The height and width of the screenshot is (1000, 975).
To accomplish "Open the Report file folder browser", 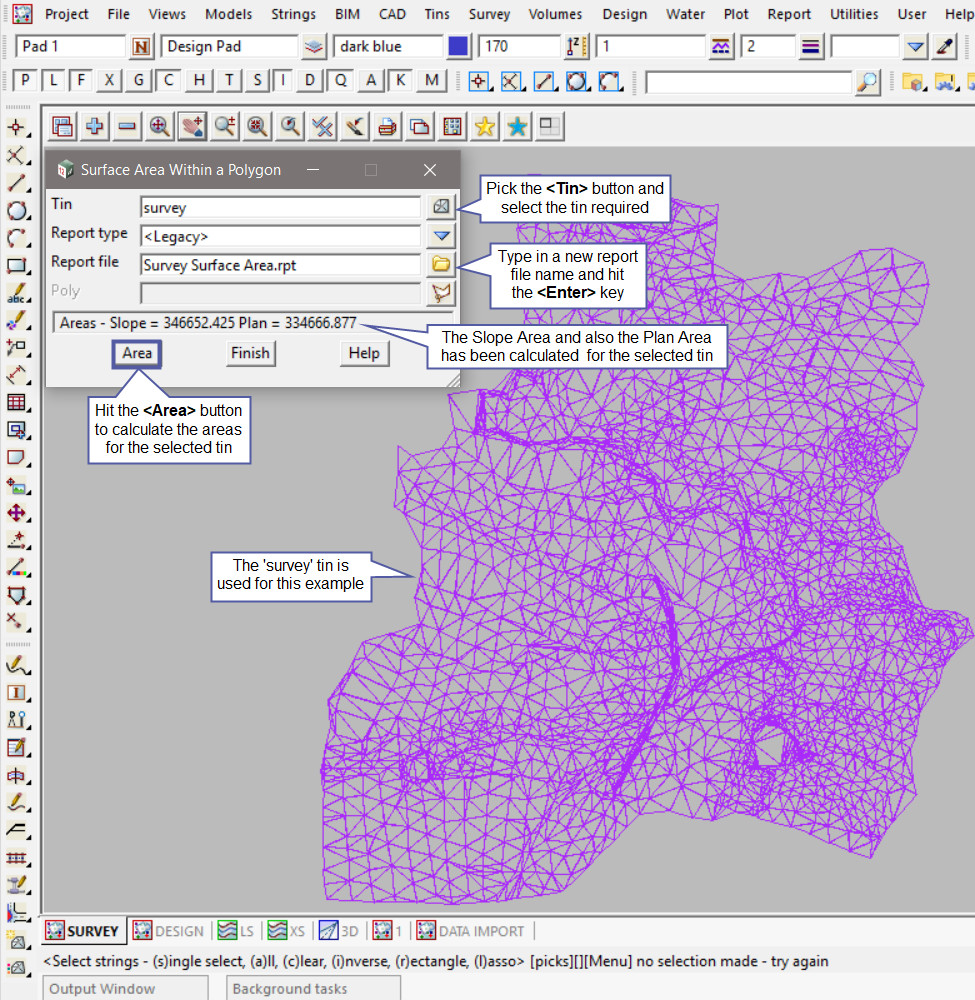I will pos(441,265).
